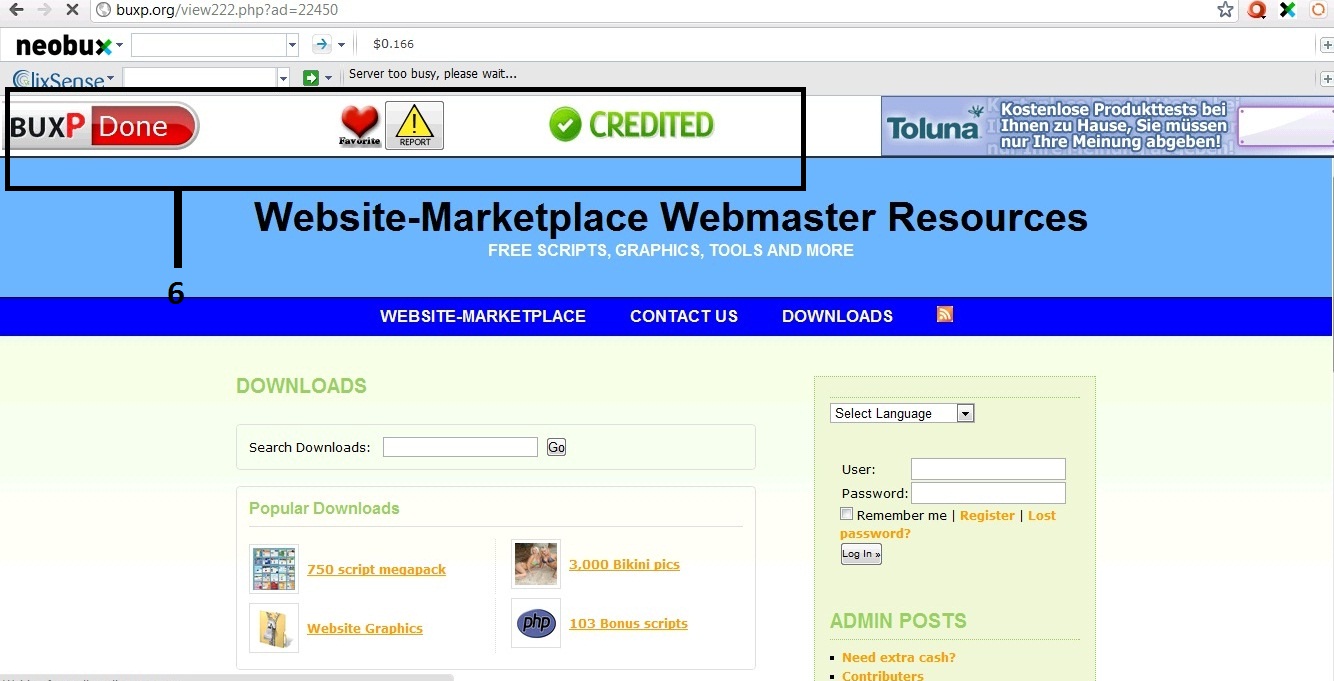1334x681 pixels.
Task: Open the Website Graphics folder thumbnail
Action: coord(274,628)
